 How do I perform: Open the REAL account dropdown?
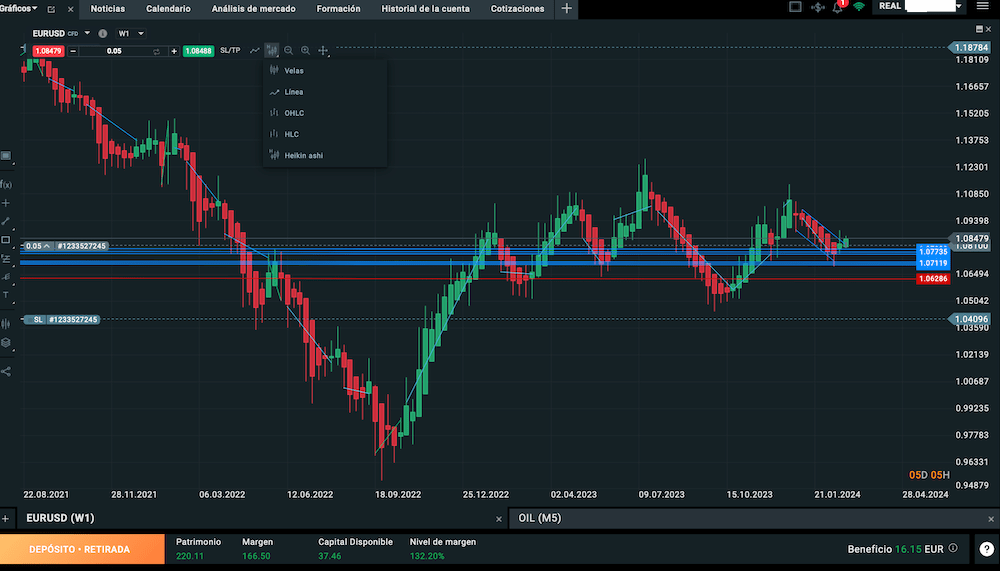[919, 7]
